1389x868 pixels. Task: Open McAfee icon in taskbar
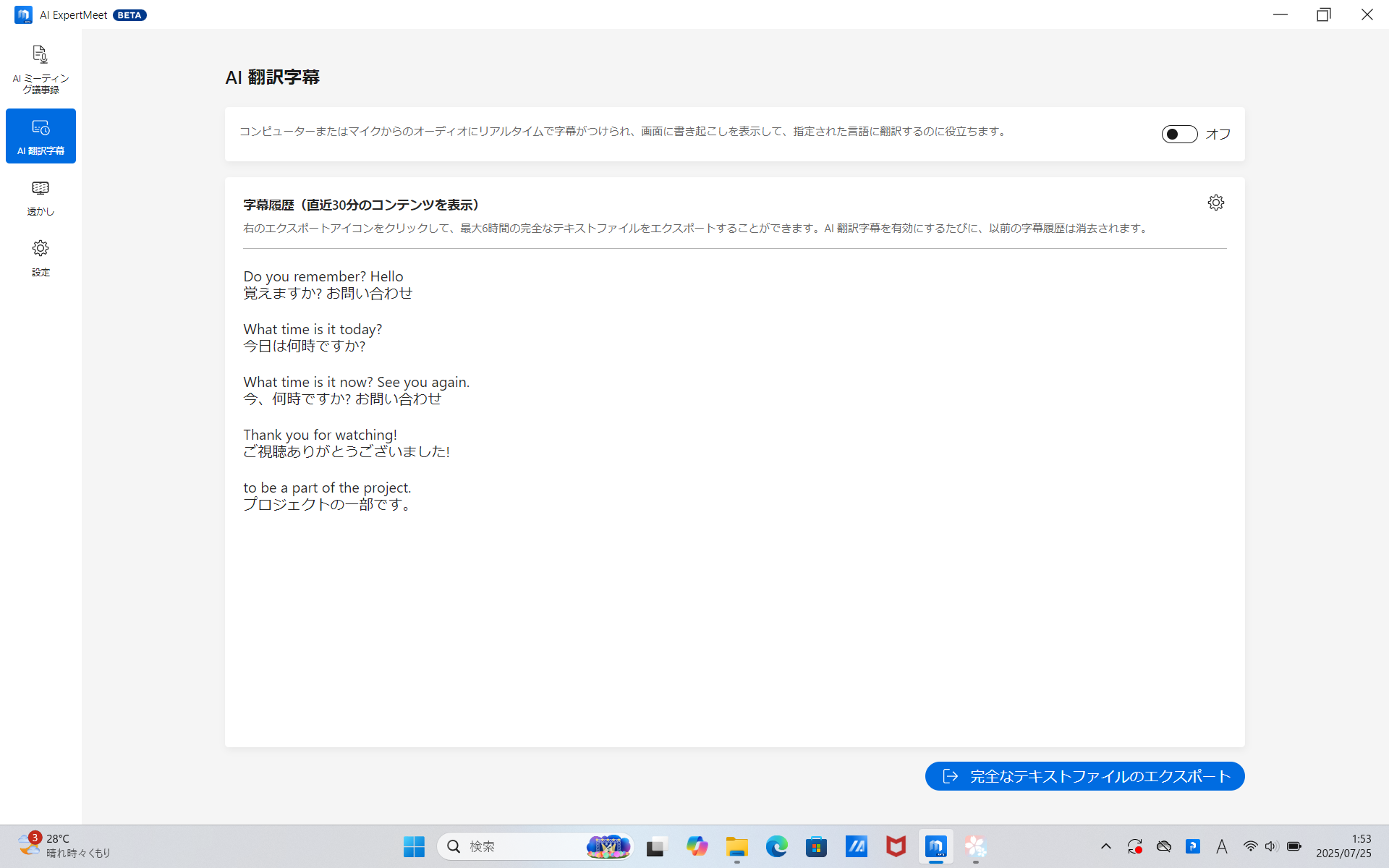[x=896, y=846]
